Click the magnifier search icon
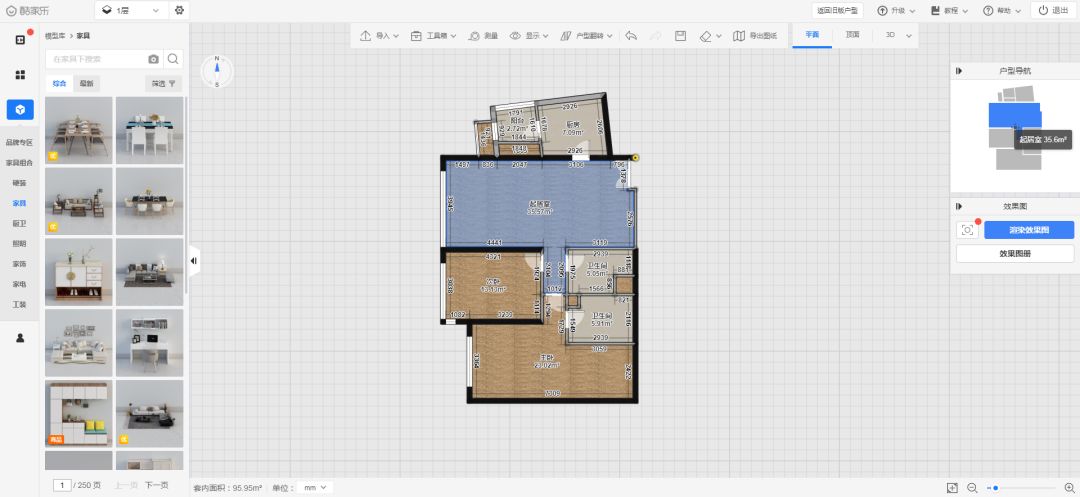The image size is (1080, 497). coord(173,59)
